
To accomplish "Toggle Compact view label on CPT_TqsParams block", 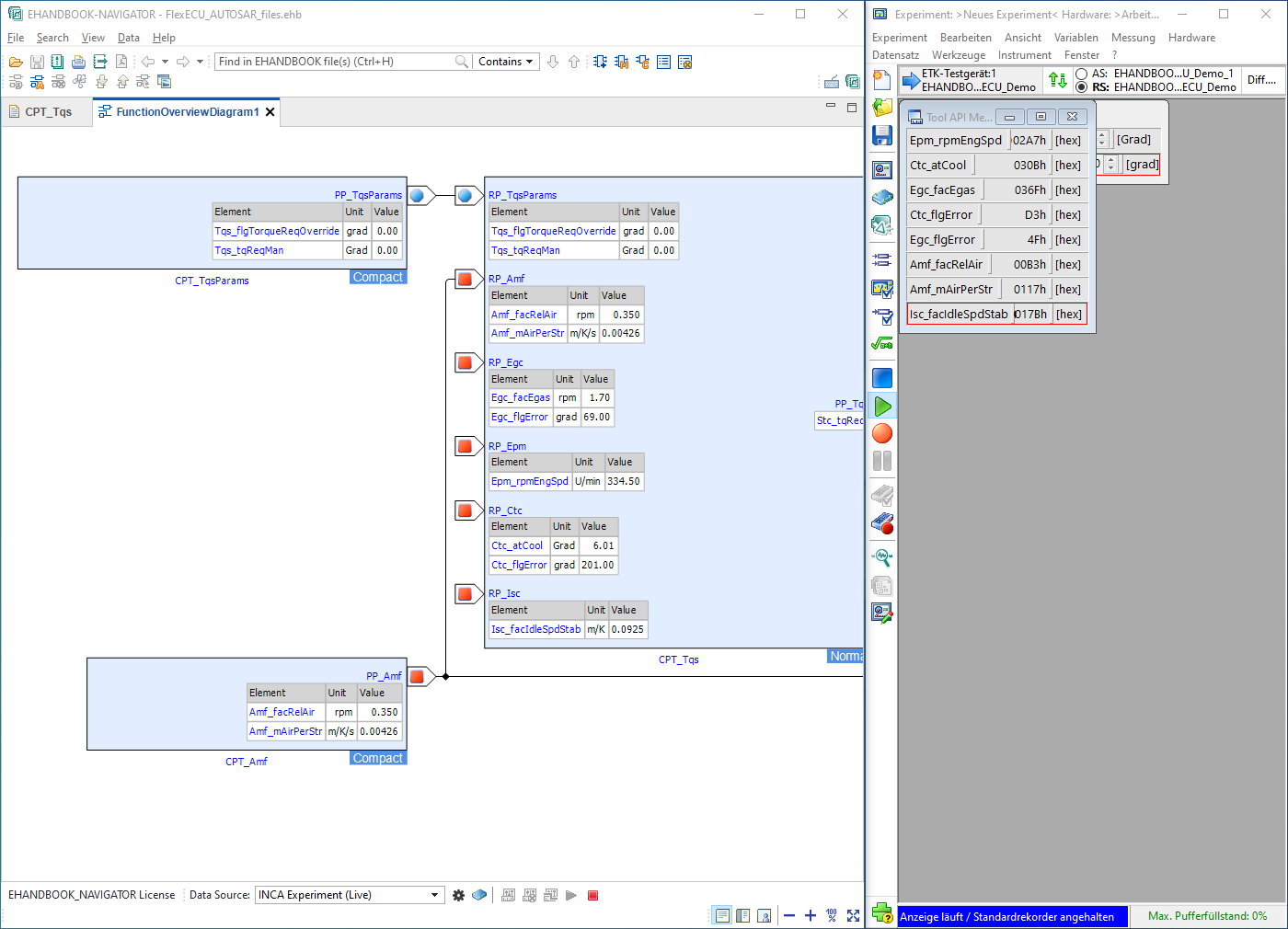I will tap(377, 277).
